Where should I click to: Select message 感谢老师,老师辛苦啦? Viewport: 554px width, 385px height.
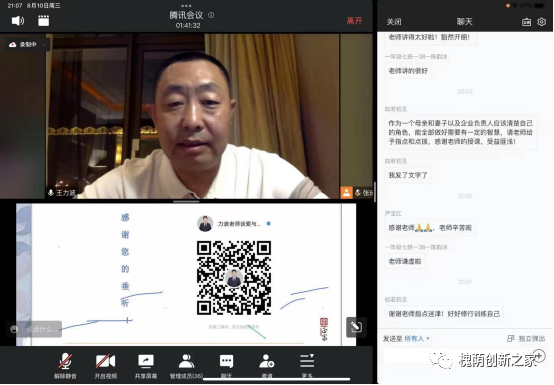[430, 228]
